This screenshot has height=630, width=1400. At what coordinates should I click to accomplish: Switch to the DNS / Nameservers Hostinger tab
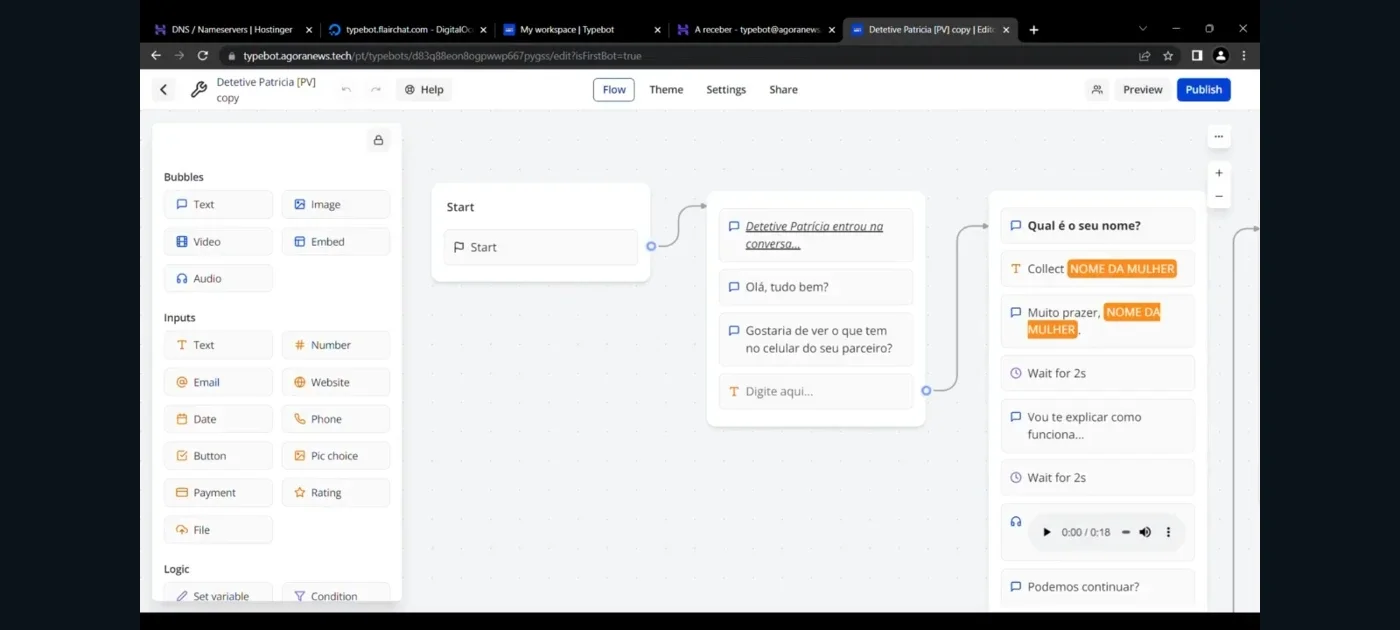[232, 30]
